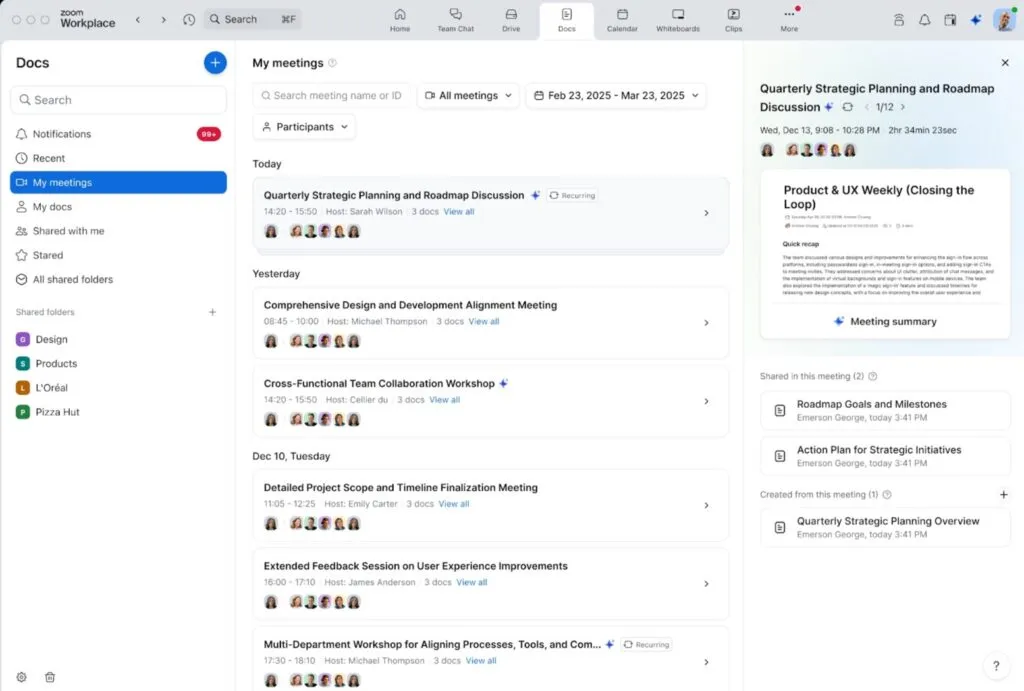1024x691 pixels.
Task: Open the Calendar section
Action: [x=622, y=20]
